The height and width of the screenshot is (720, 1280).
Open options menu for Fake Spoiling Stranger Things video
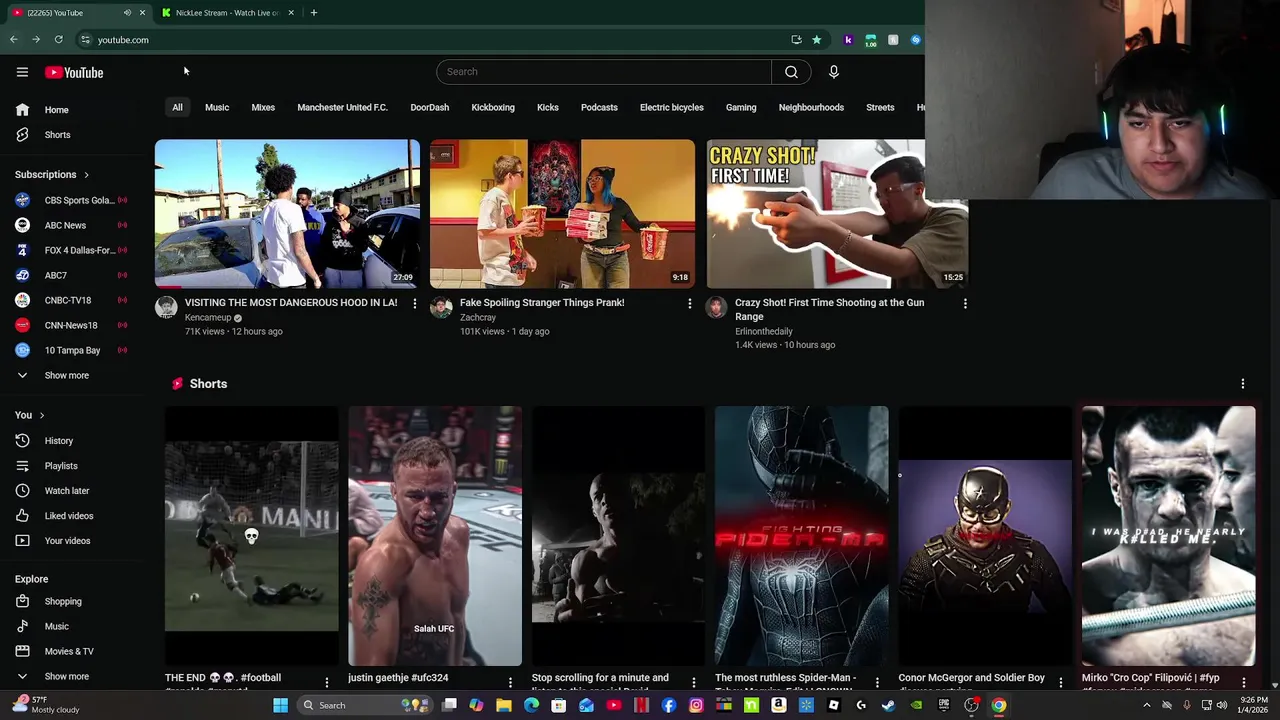689,303
